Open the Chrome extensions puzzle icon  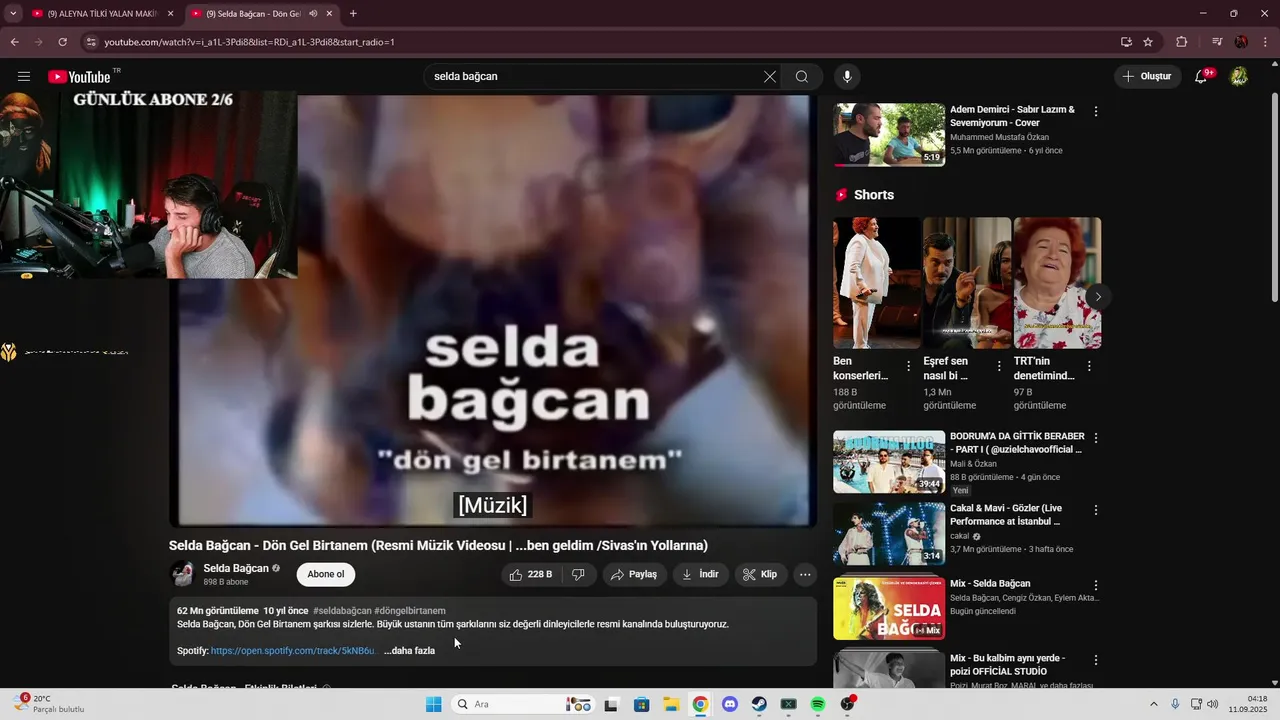[1181, 42]
